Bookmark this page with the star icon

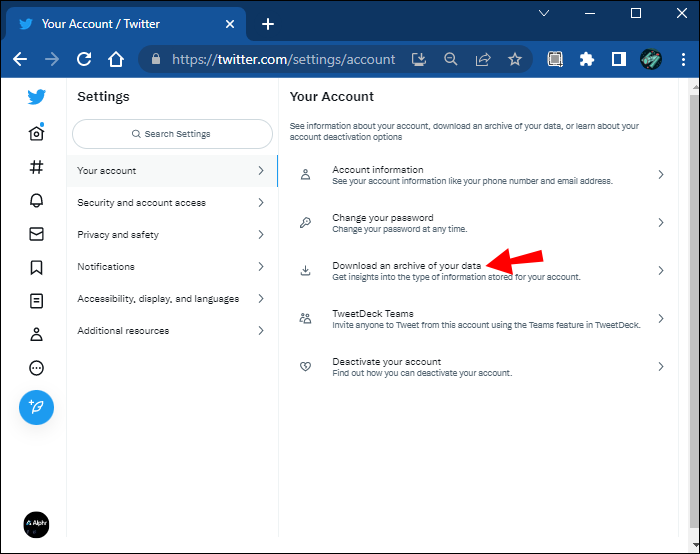(x=515, y=59)
